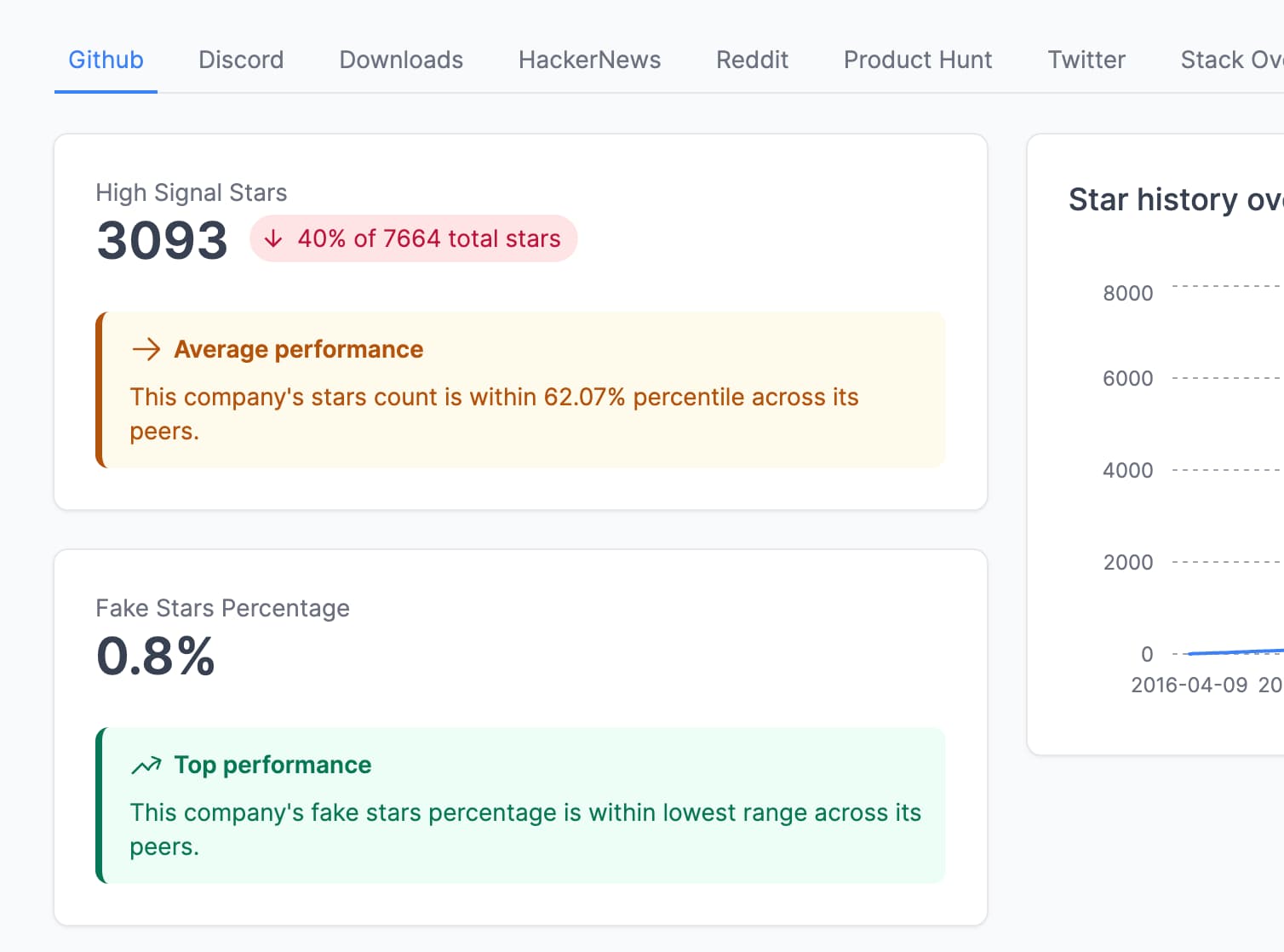Image resolution: width=1284 pixels, height=952 pixels.
Task: Open the HackerNews tab
Action: click(589, 60)
